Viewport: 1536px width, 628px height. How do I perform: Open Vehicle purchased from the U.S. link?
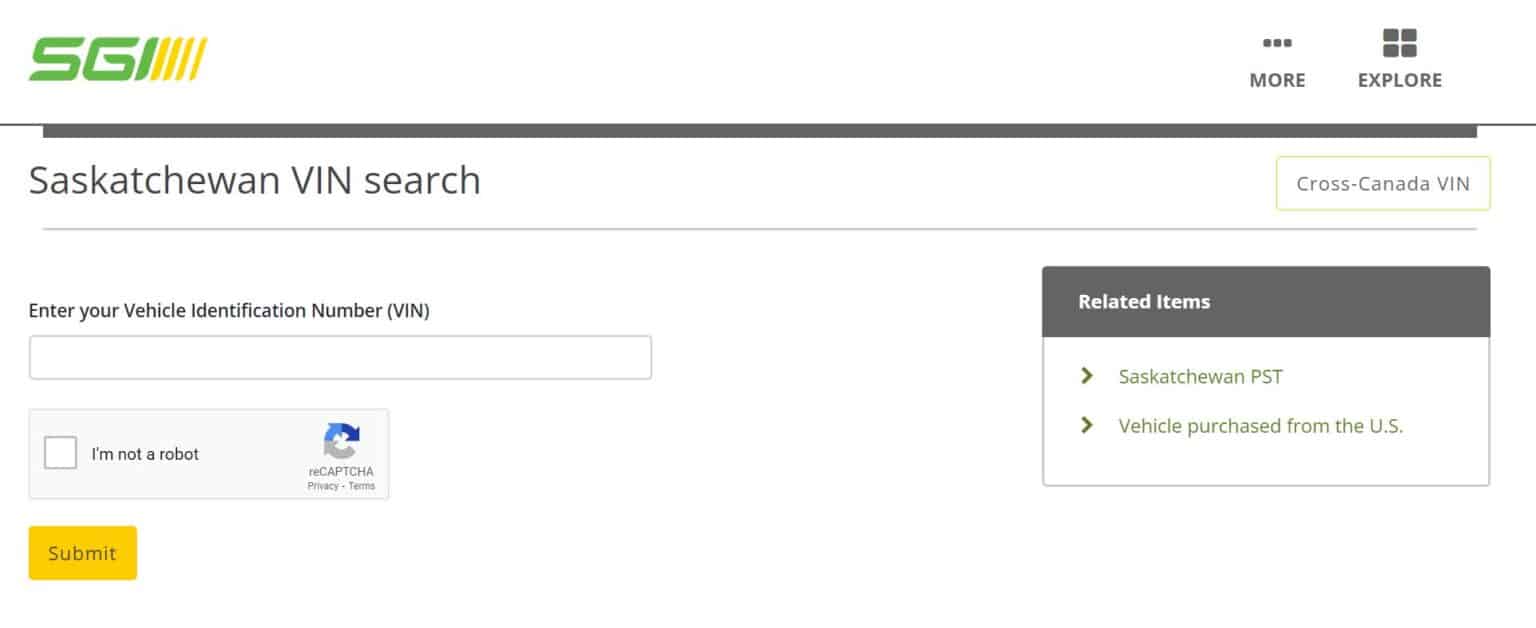pos(1260,426)
